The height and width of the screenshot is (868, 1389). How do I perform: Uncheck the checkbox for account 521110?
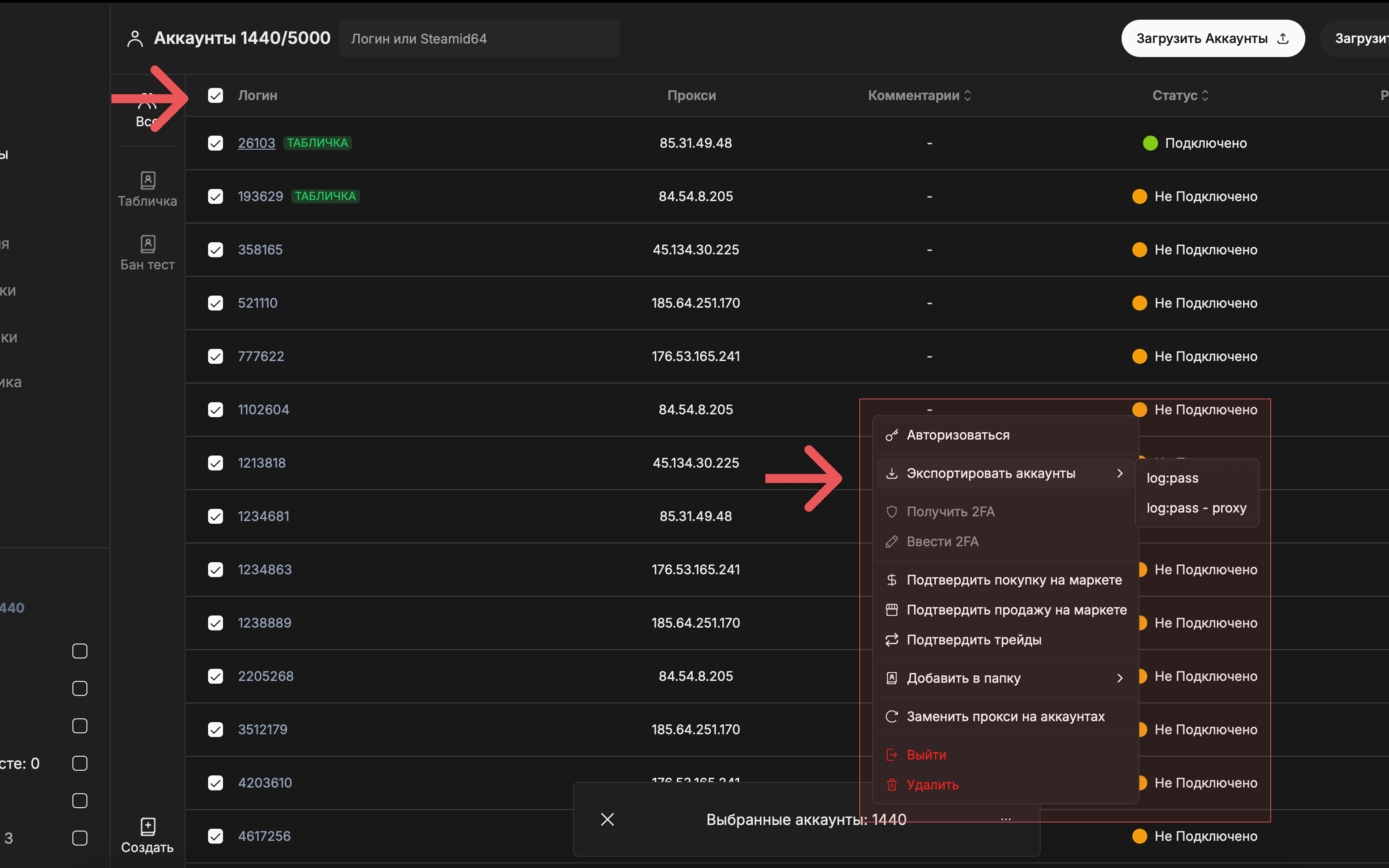pos(215,303)
